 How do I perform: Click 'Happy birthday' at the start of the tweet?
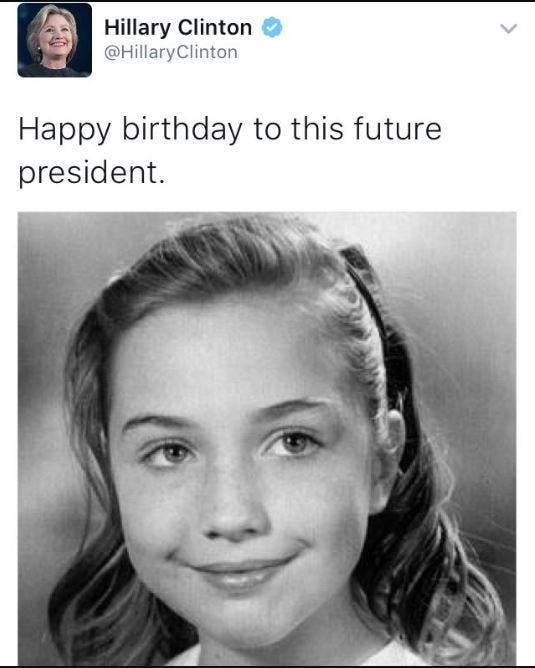[130, 130]
